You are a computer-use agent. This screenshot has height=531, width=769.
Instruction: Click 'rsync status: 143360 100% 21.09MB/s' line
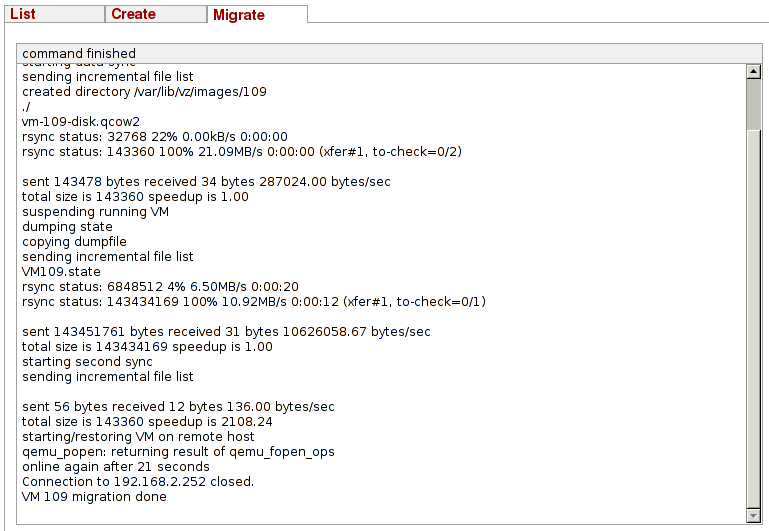click(242, 152)
